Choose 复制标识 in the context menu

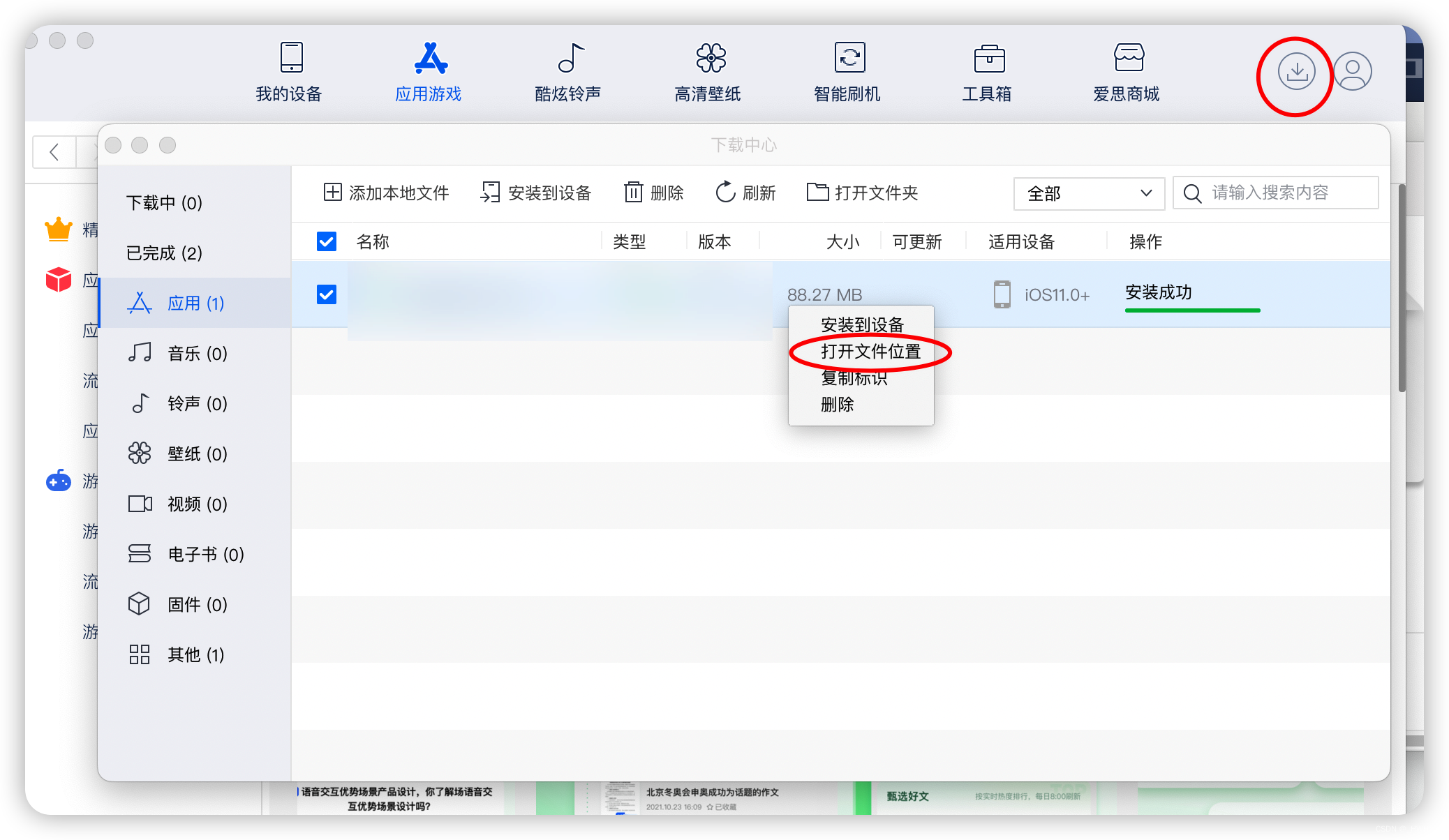coord(854,377)
